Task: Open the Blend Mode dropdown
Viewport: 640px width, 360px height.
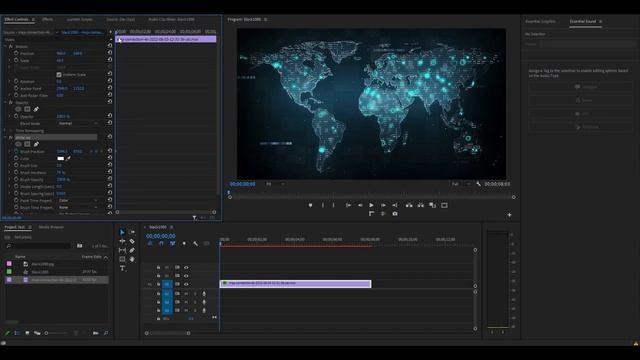Action: pyautogui.click(x=78, y=123)
